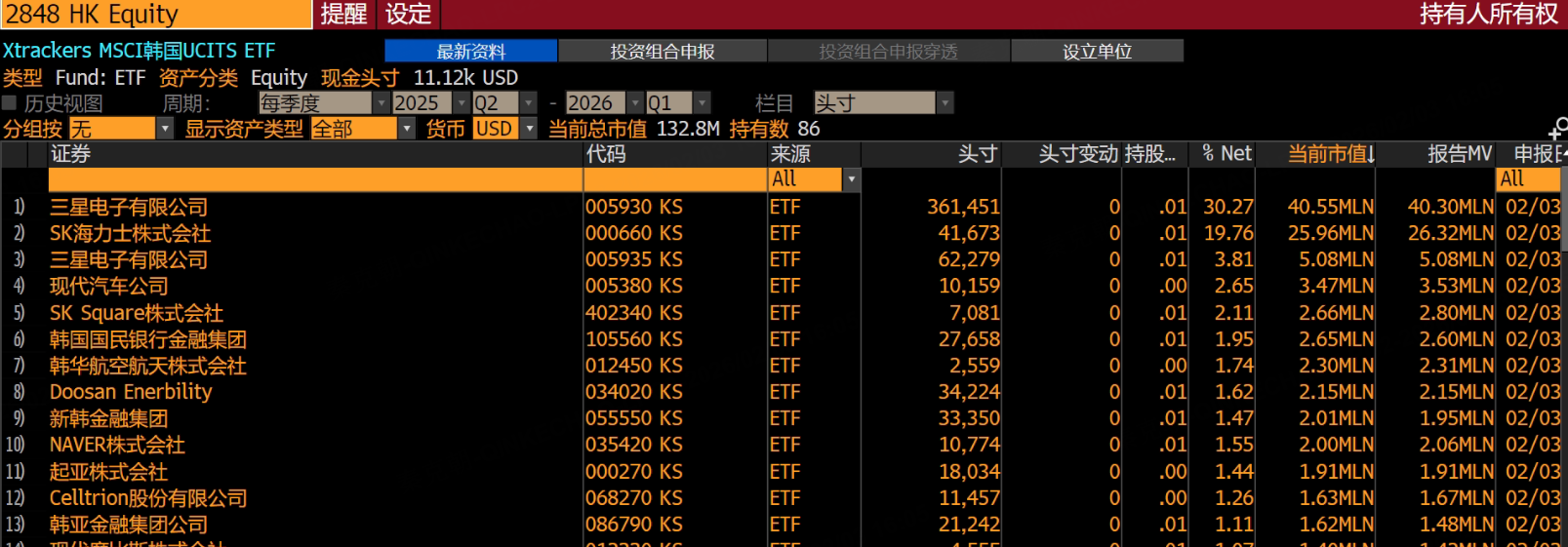Switch to the 投资组合申报 tab
The height and width of the screenshot is (547, 1568).
pos(663,51)
